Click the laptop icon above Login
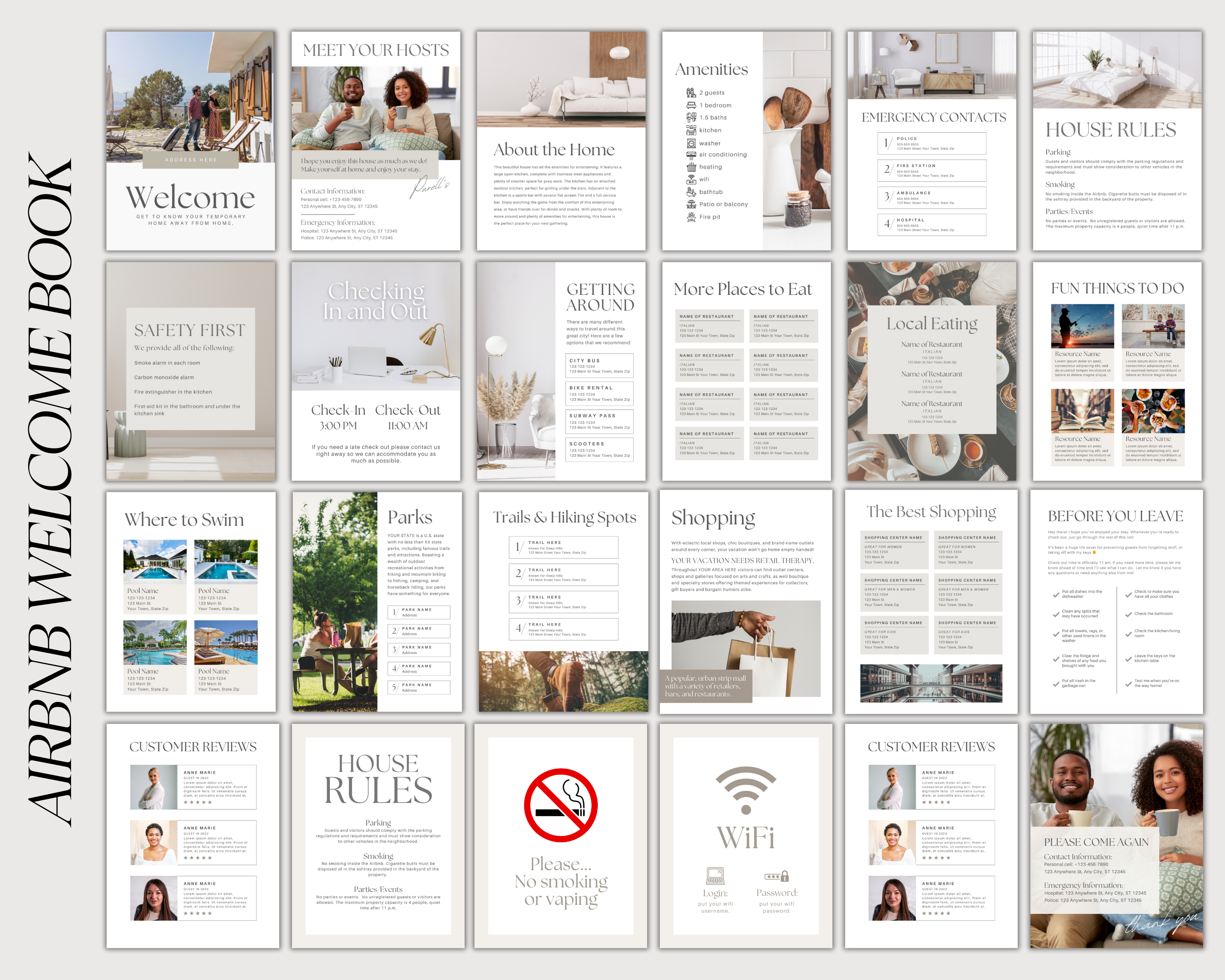 pos(715,875)
